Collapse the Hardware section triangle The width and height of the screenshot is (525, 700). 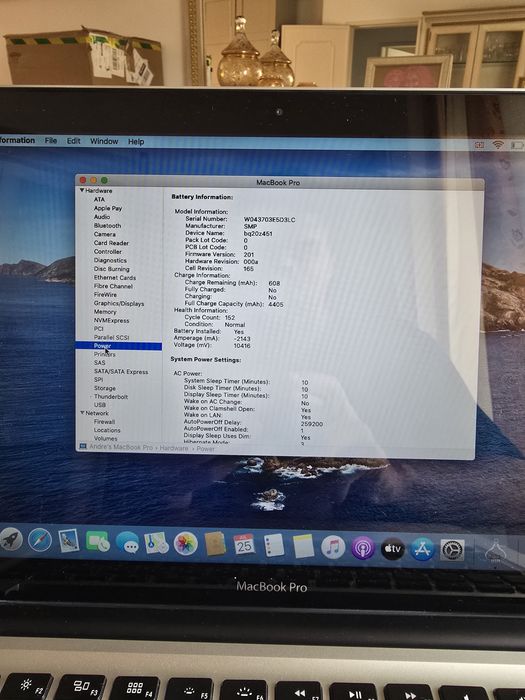(82, 190)
